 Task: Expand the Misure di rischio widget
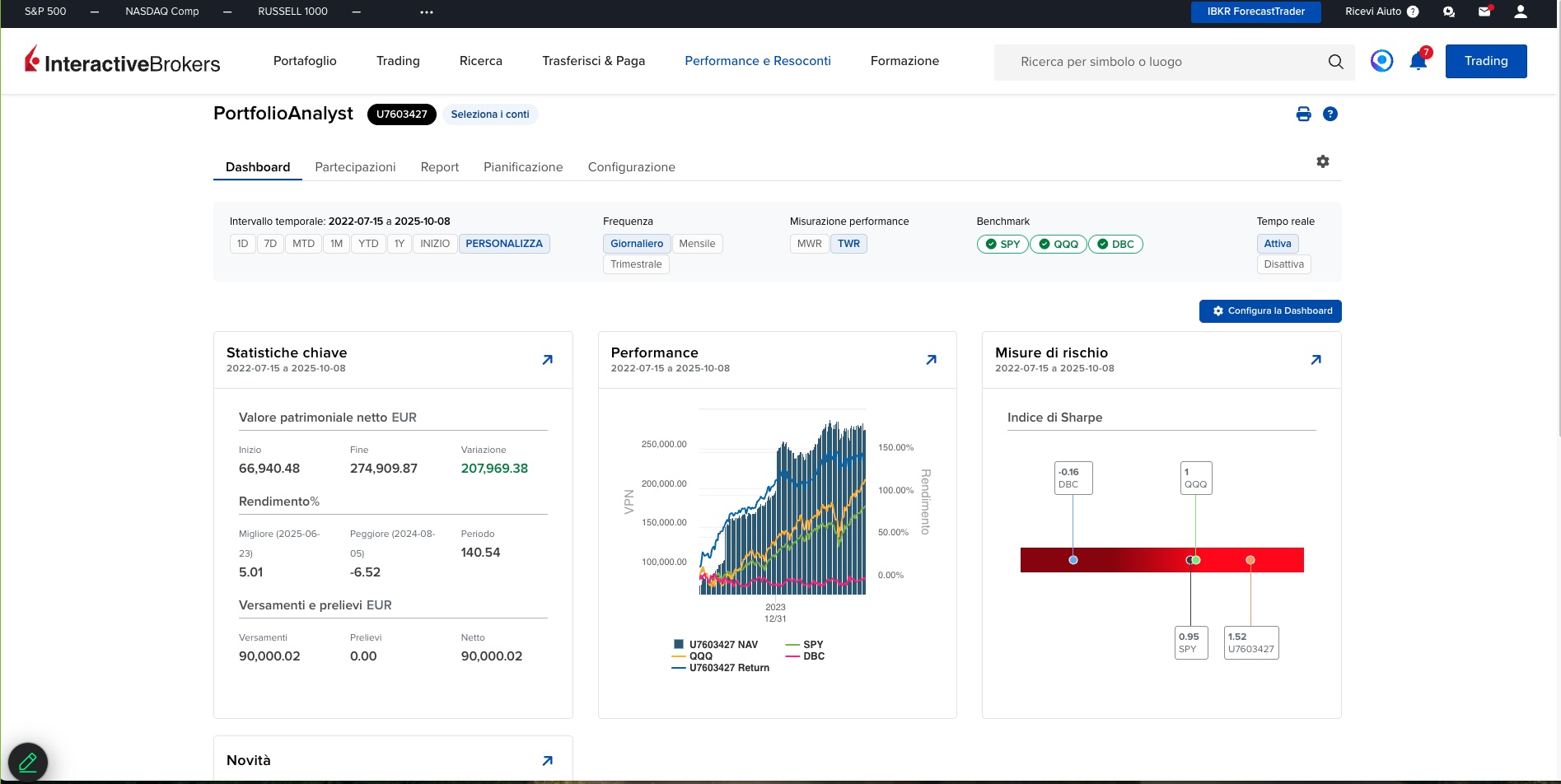pos(1316,360)
